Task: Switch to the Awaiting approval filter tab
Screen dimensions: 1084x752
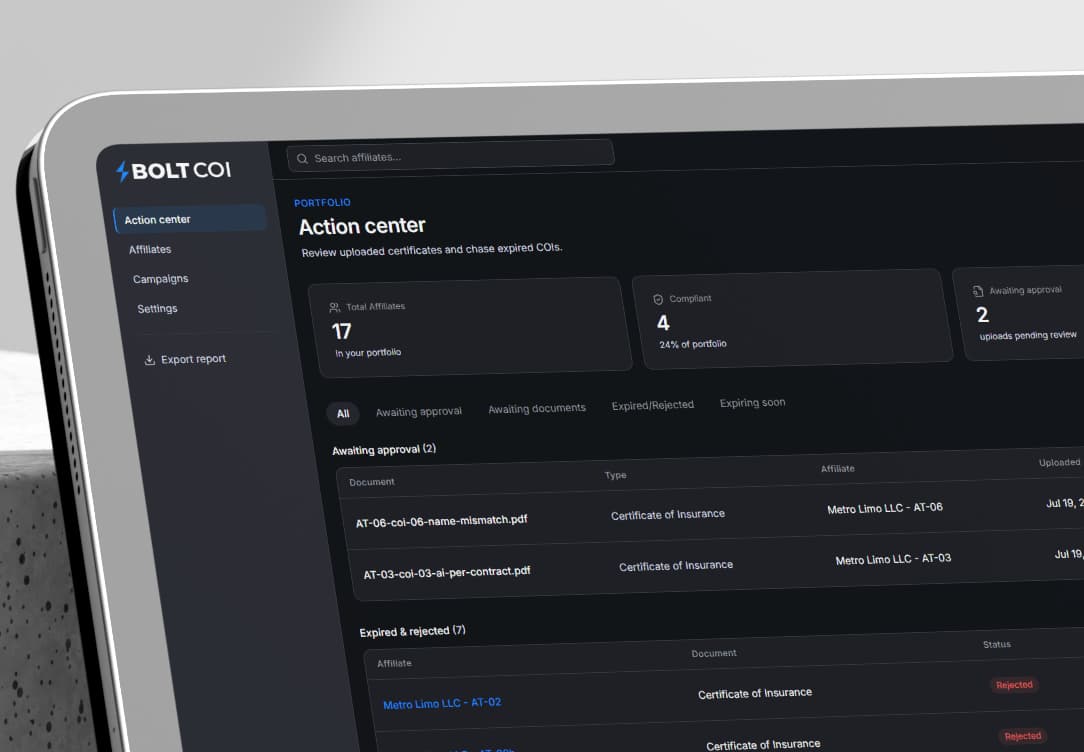Action: click(419, 412)
